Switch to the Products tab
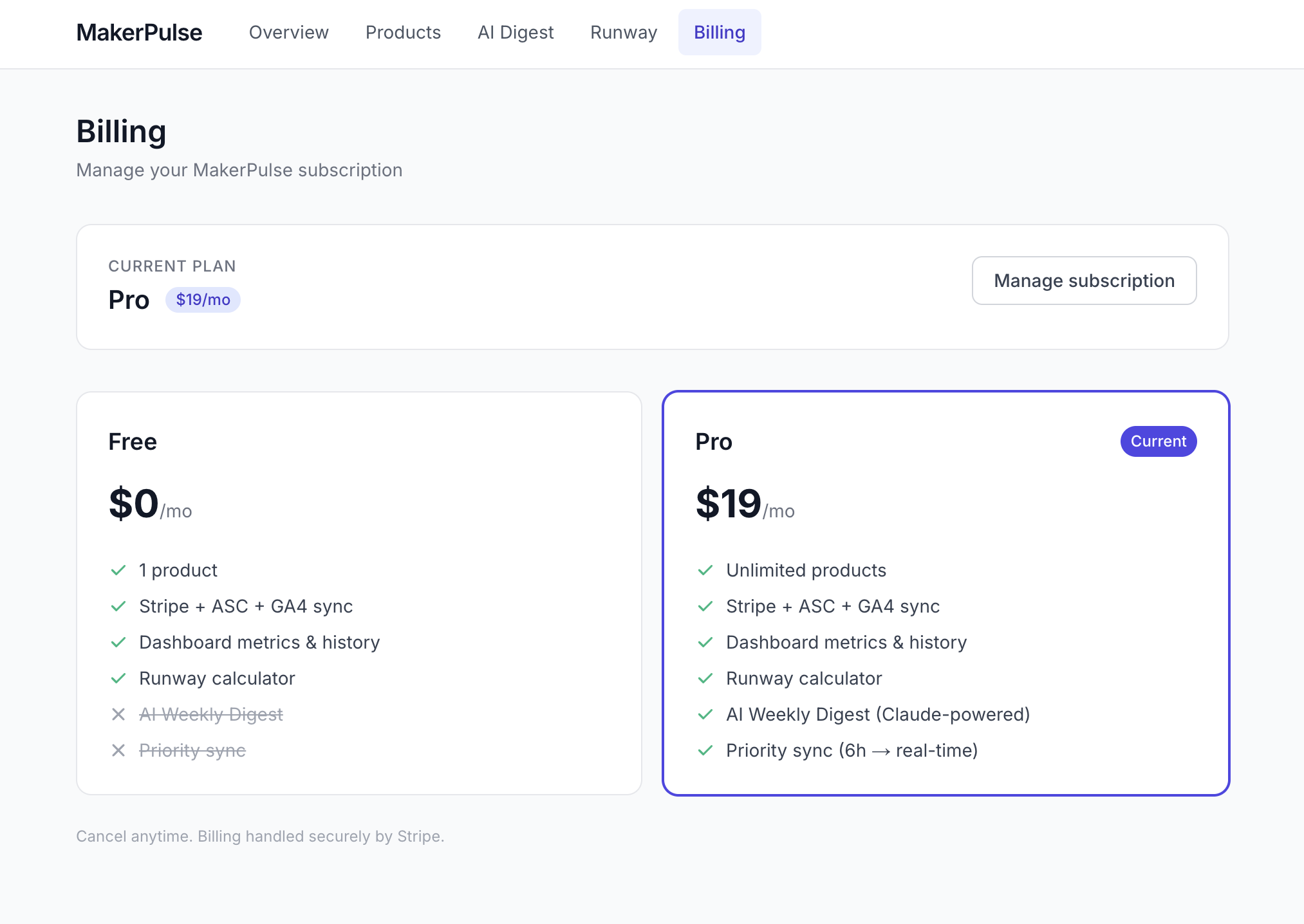Screen dimensions: 1304x924 pyautogui.click(x=403, y=32)
